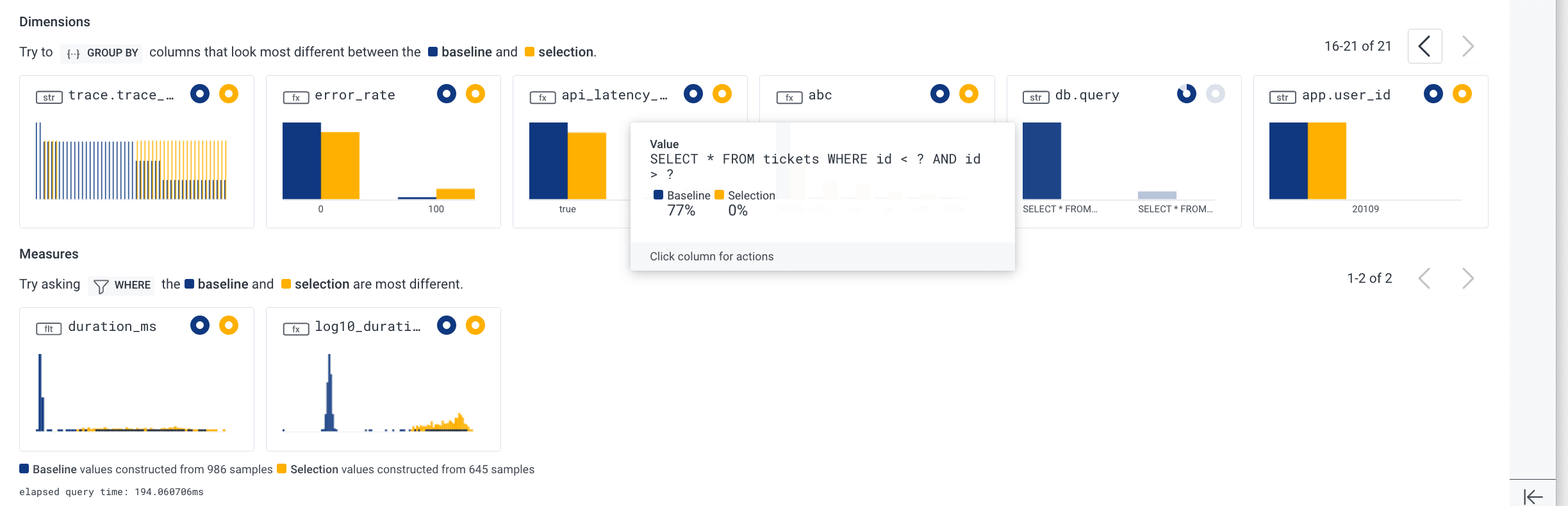The image size is (1568, 506).
Task: Click the db.query column title
Action: (x=1087, y=96)
